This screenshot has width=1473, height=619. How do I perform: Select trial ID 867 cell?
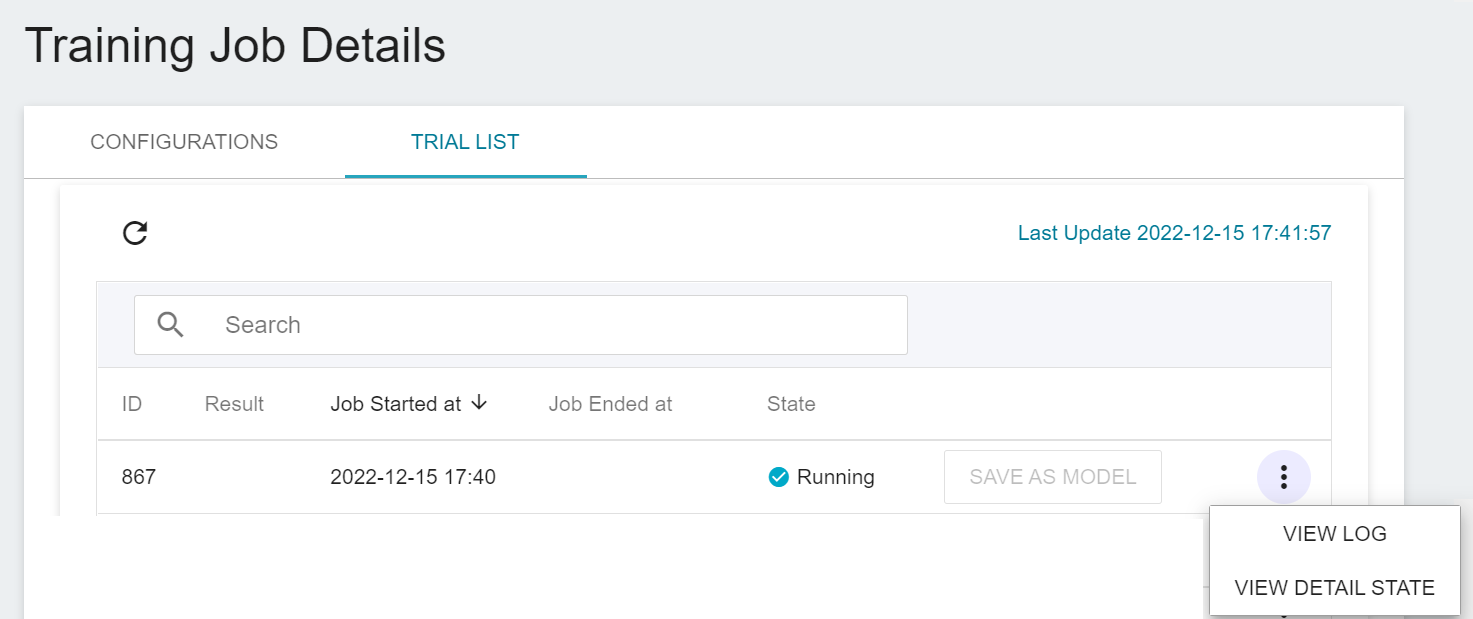pos(139,477)
